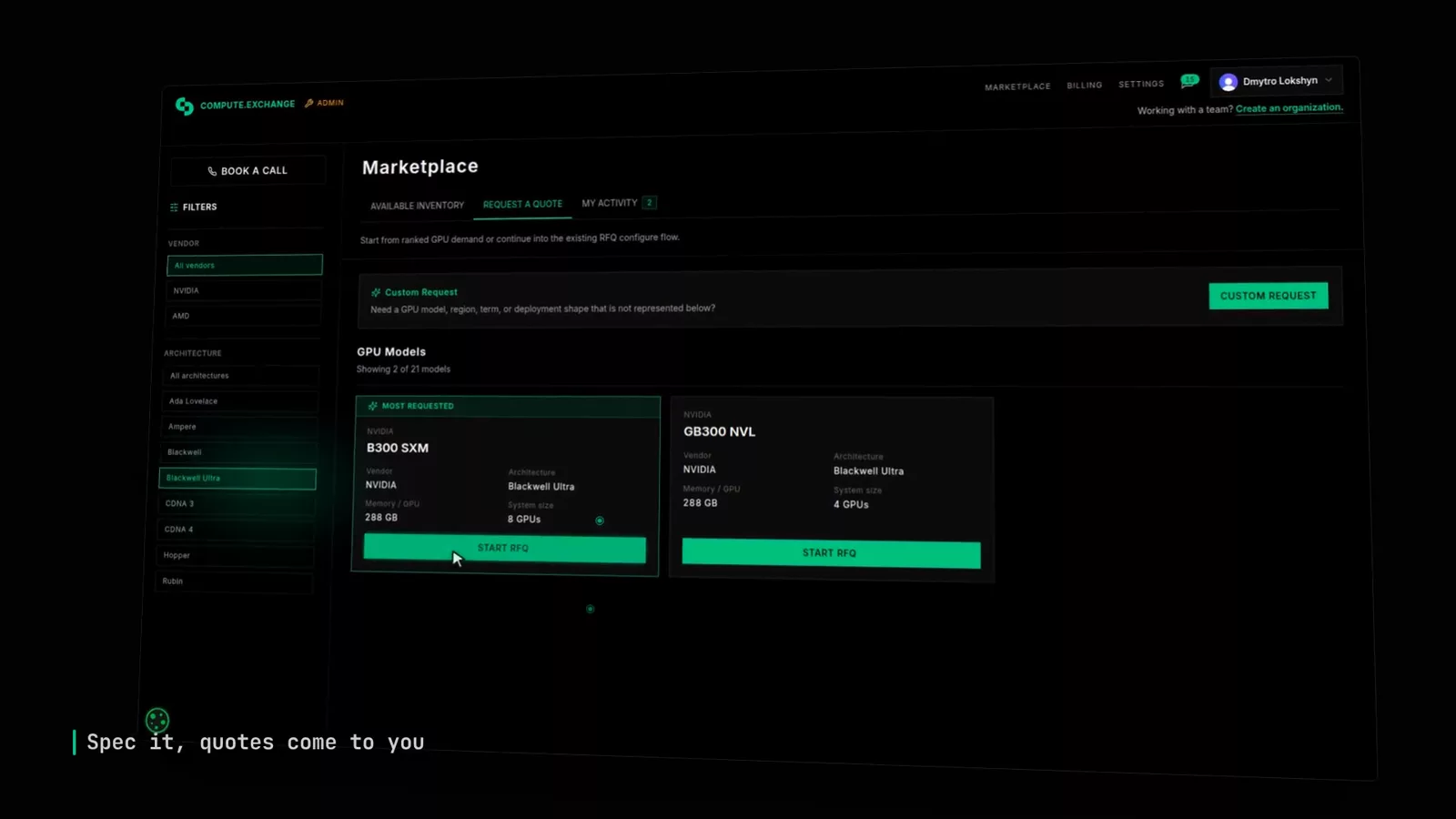Click the Marketplace page heading
The image size is (1456, 819).
(420, 167)
